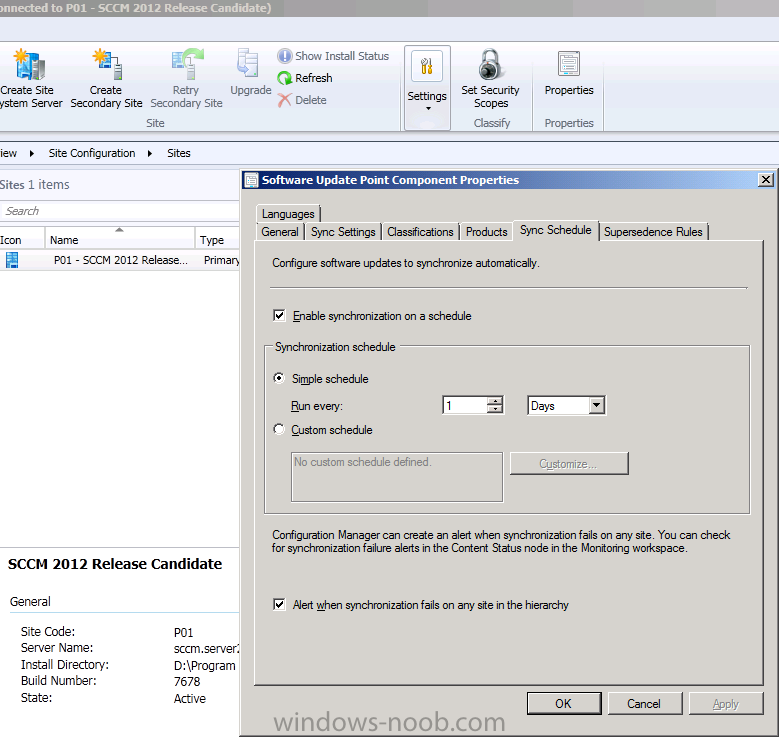The height and width of the screenshot is (737, 779).
Task: Click the Search box in Sites list
Action: click(x=119, y=211)
